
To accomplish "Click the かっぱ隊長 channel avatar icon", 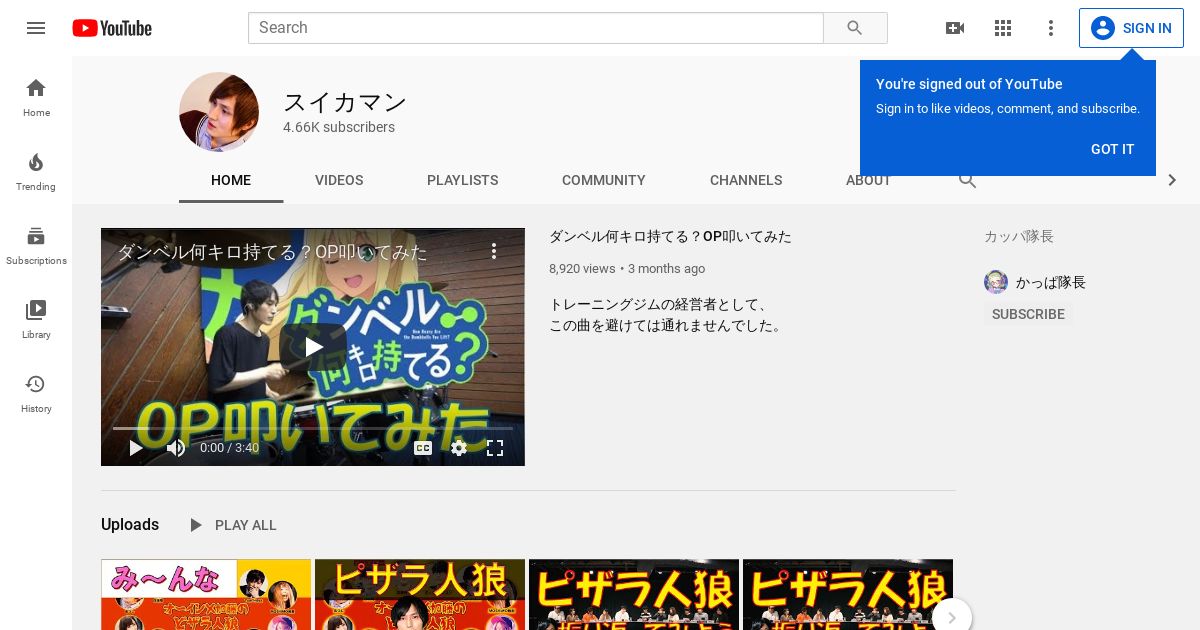I will (x=996, y=282).
